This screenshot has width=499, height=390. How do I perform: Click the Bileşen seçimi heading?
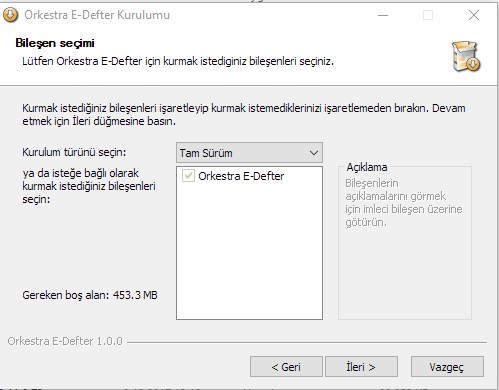click(x=55, y=43)
